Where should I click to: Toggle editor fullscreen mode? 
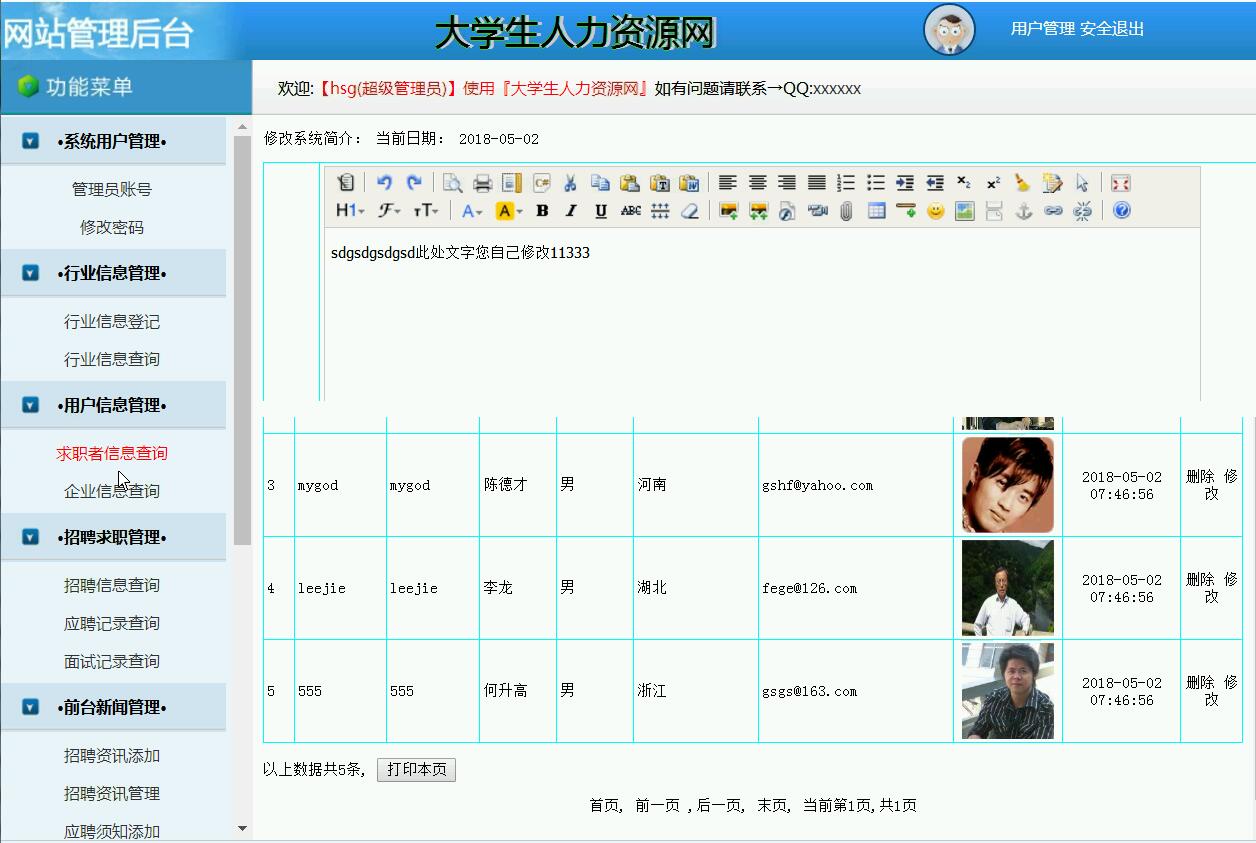[1120, 182]
